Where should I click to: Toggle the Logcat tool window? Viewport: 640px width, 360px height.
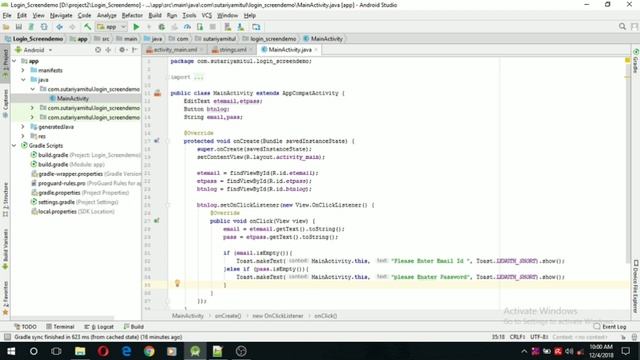tap(99, 327)
